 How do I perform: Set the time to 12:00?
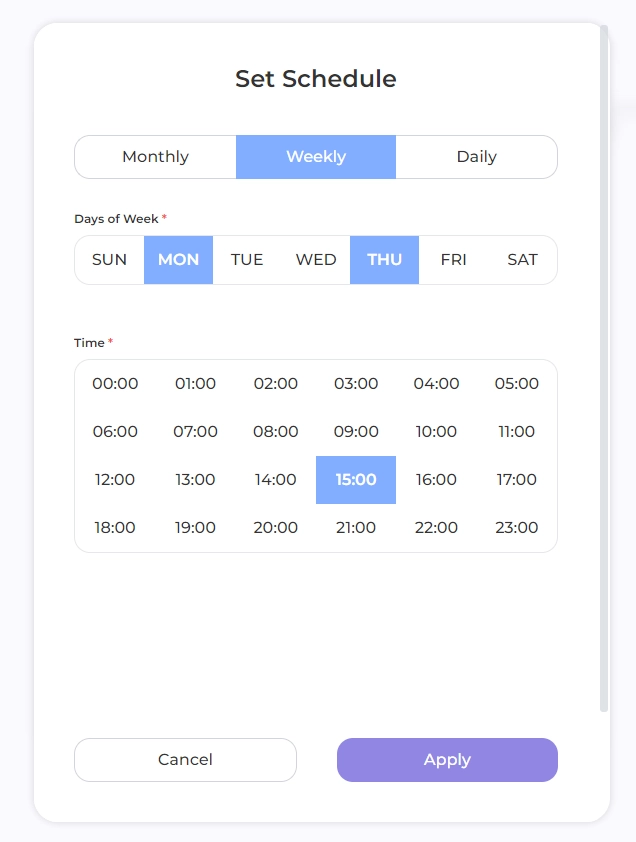tap(115, 480)
